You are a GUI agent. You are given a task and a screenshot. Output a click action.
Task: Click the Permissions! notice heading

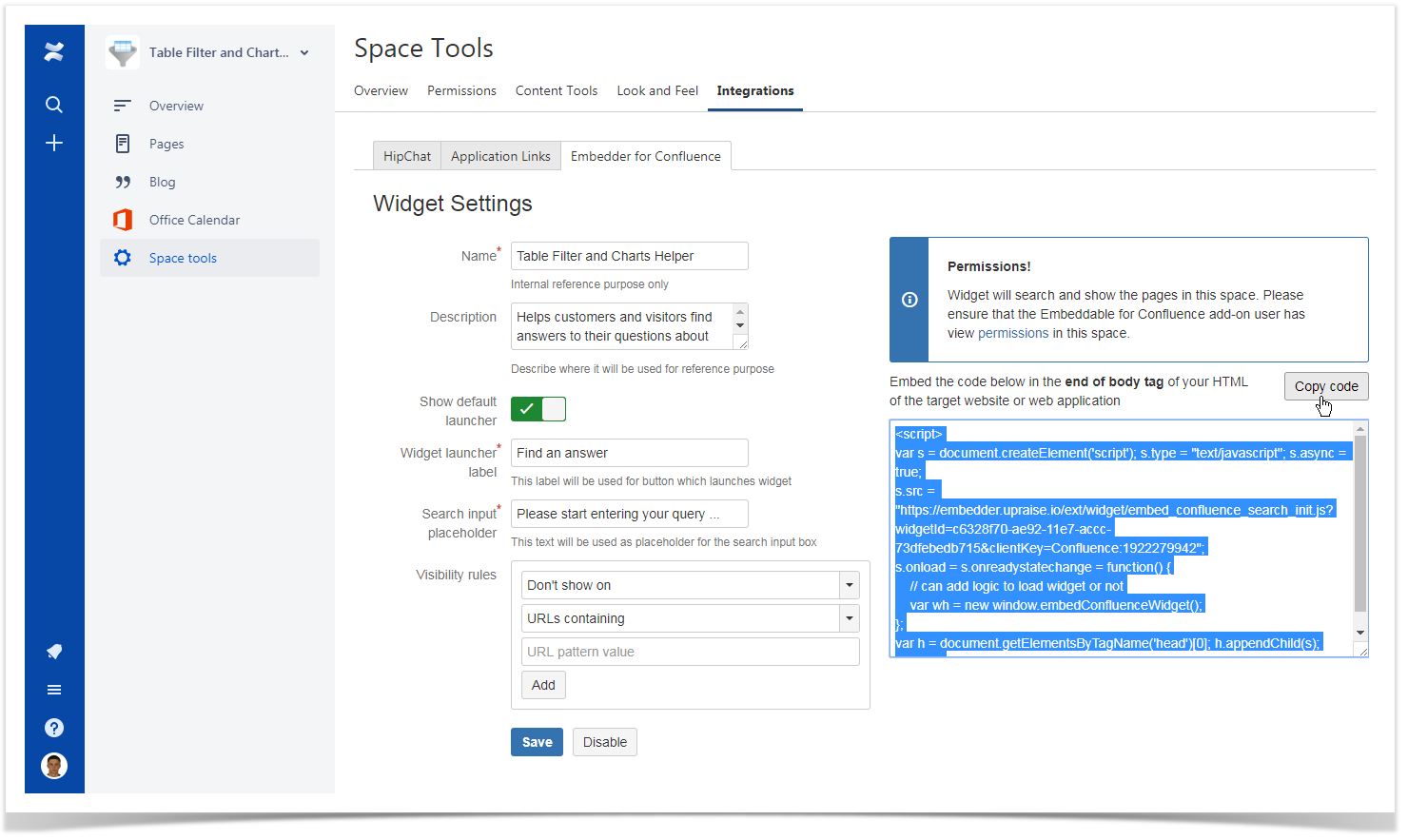click(x=989, y=266)
